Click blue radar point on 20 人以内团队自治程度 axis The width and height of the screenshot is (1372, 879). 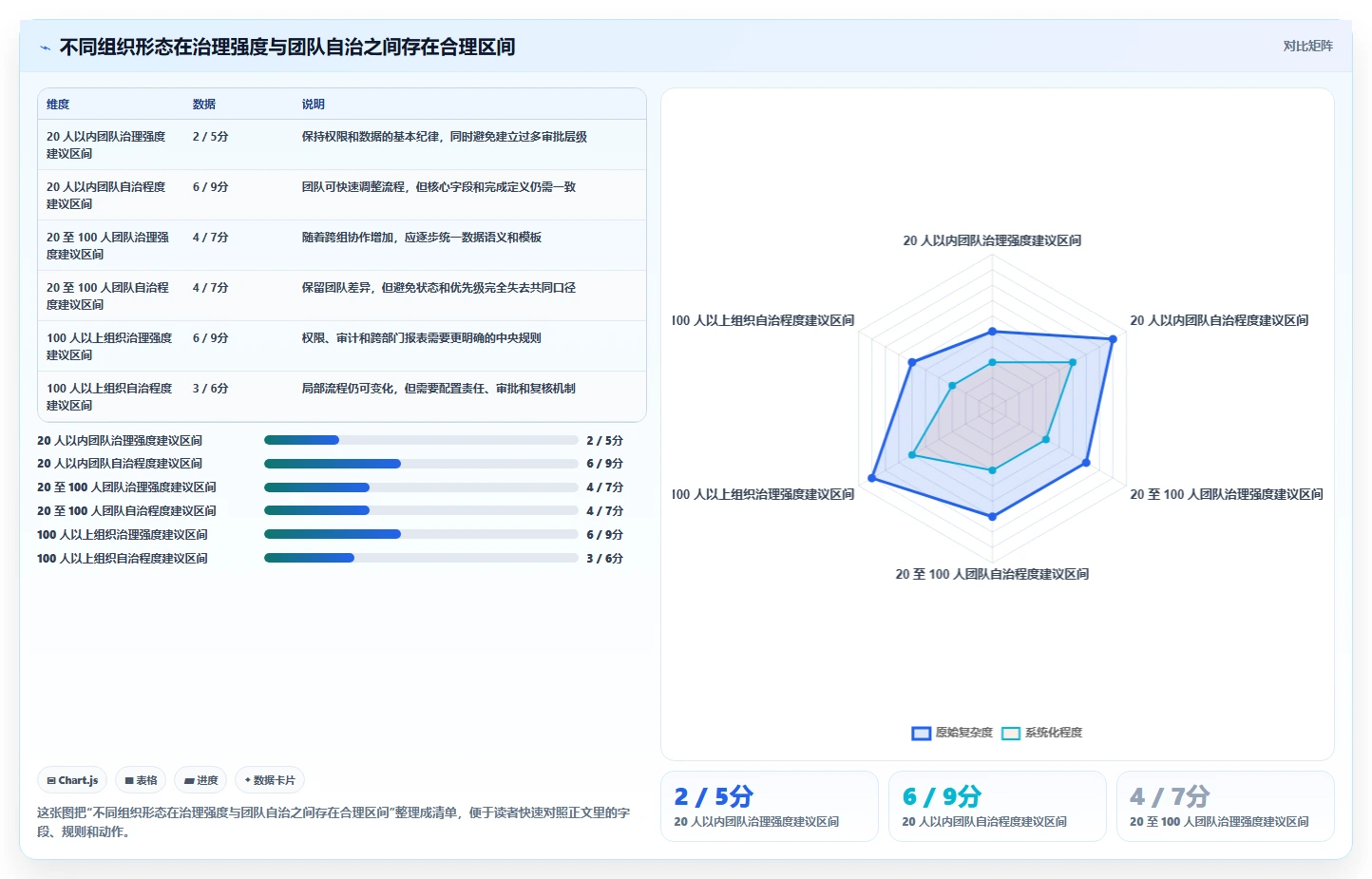pos(1113,339)
